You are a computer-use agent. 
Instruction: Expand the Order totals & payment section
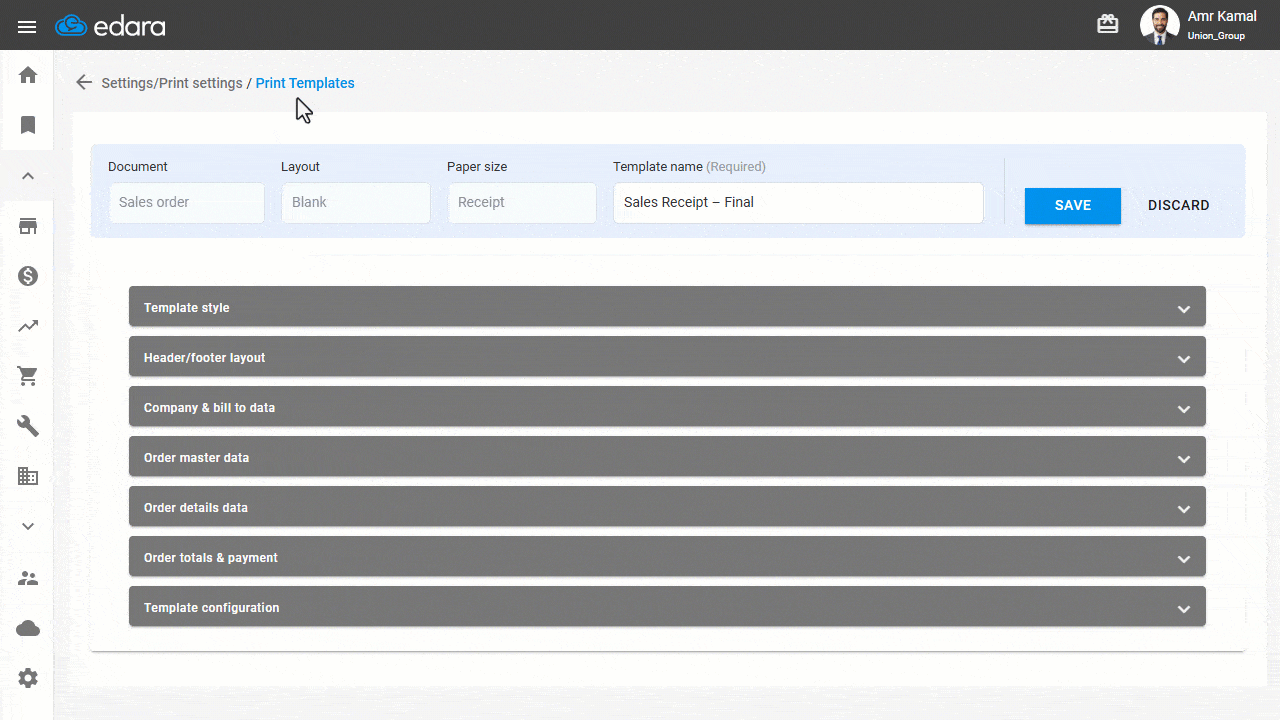tap(667, 557)
